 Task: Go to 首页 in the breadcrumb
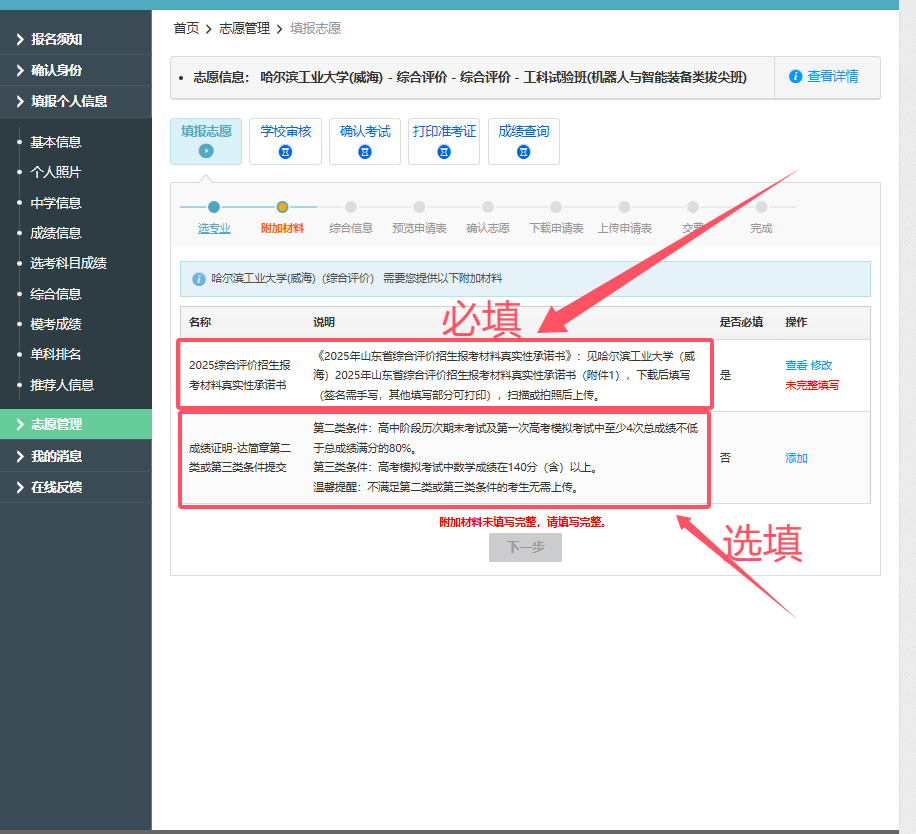click(186, 28)
